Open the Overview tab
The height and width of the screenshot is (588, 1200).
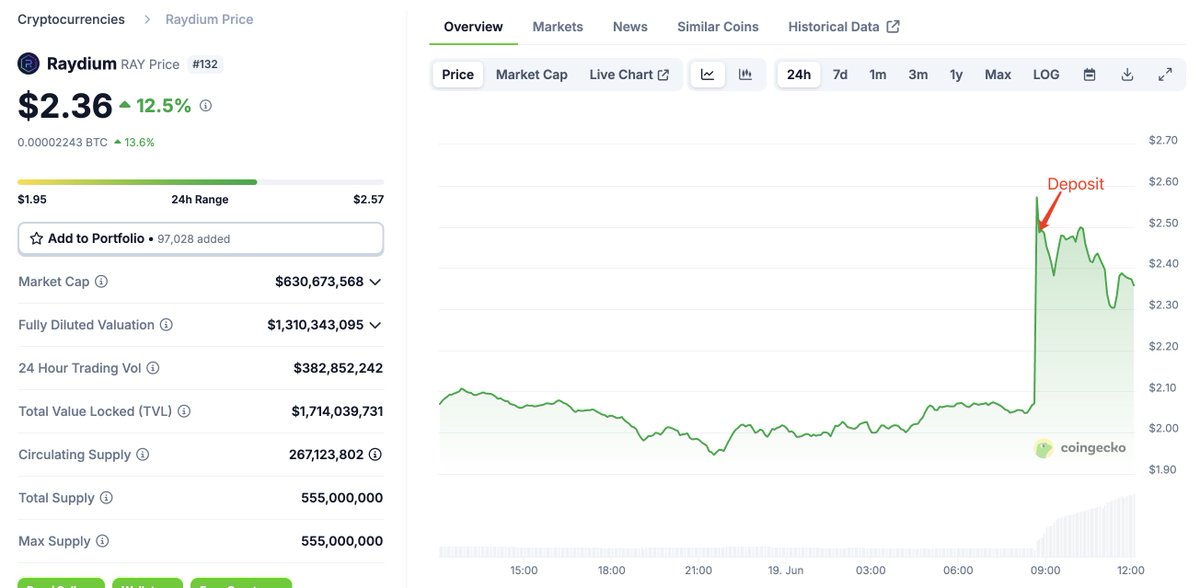[473, 27]
